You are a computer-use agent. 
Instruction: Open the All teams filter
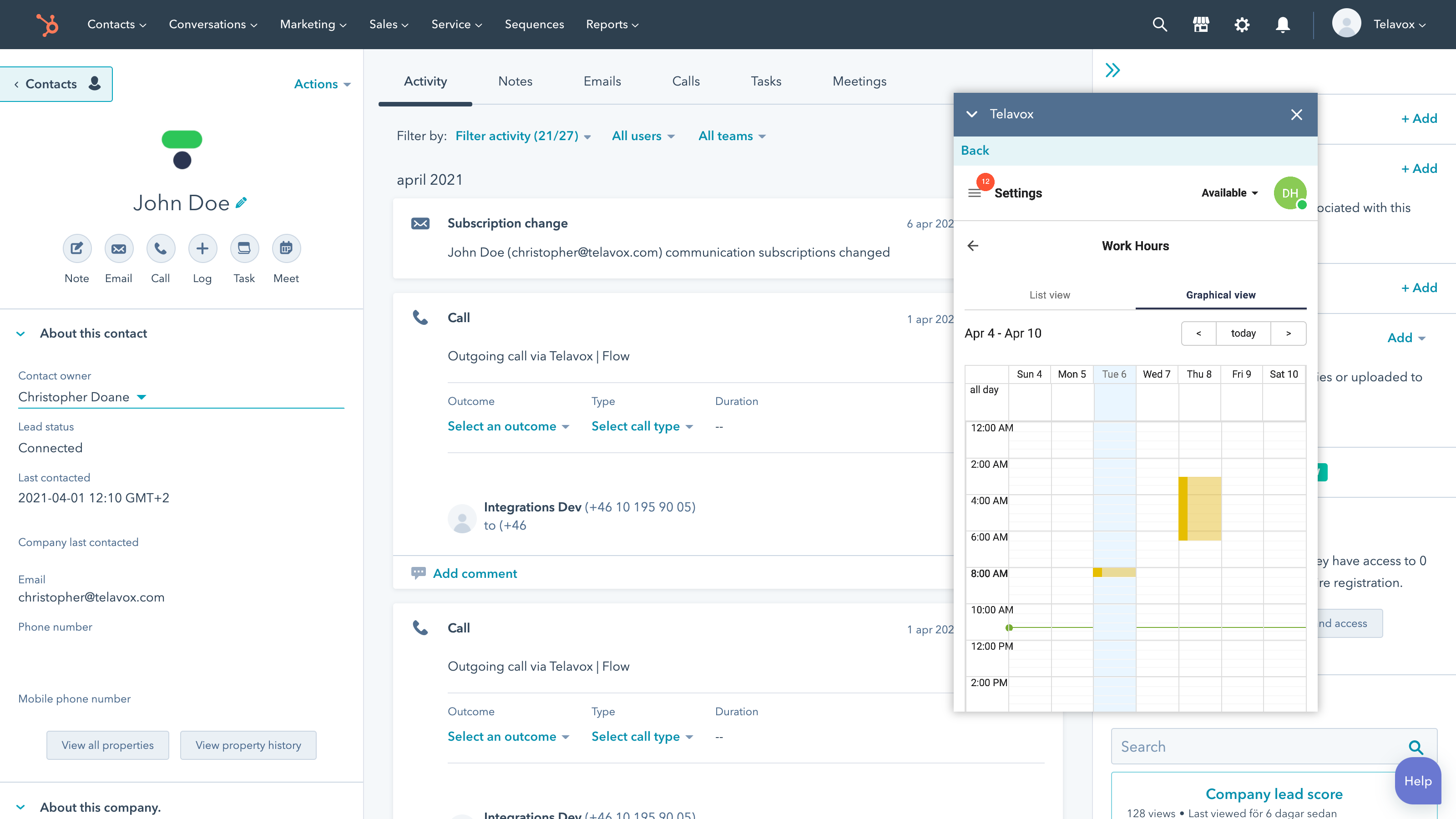click(x=732, y=136)
